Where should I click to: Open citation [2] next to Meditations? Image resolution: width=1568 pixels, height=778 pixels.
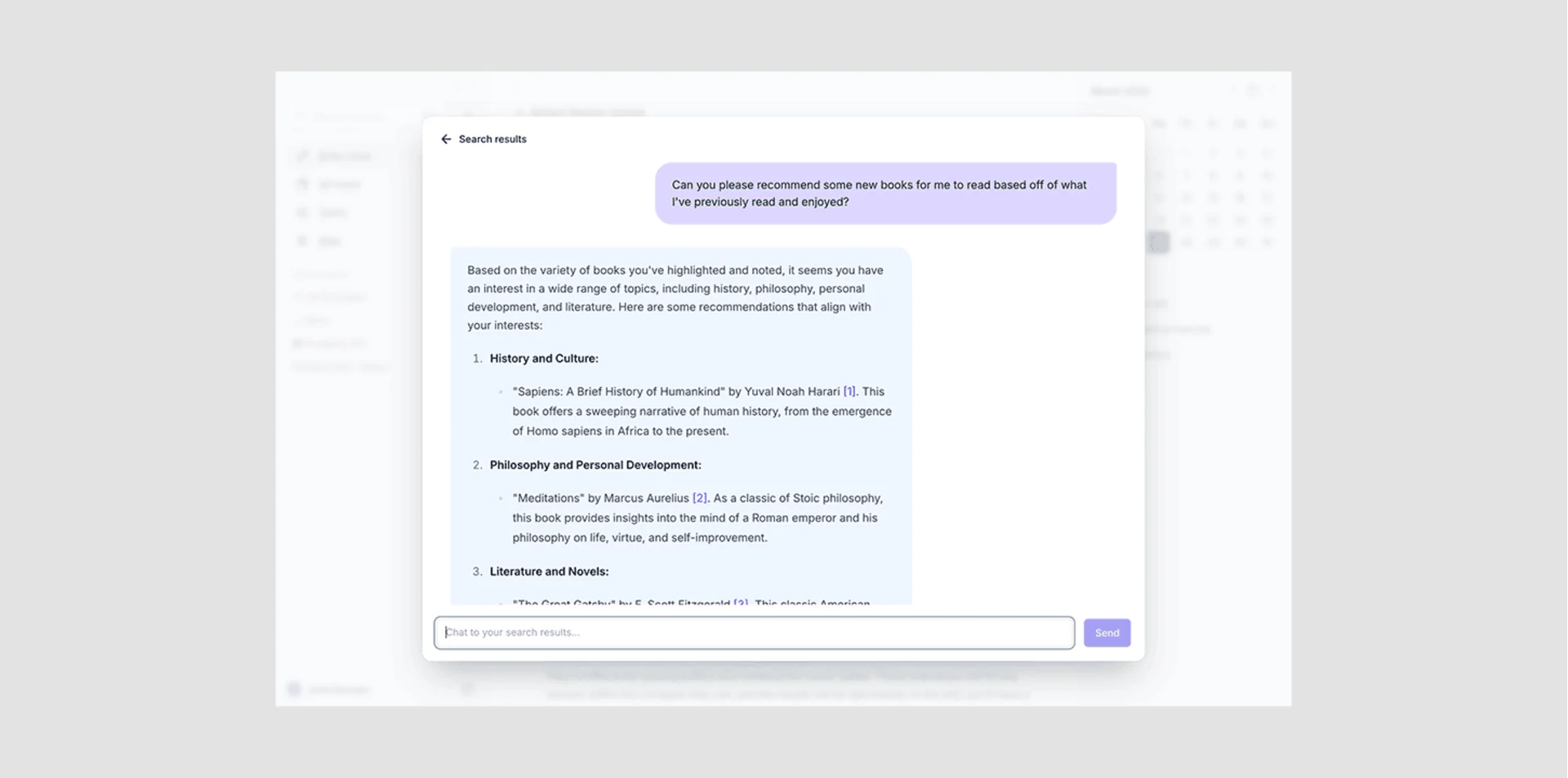[x=700, y=498]
